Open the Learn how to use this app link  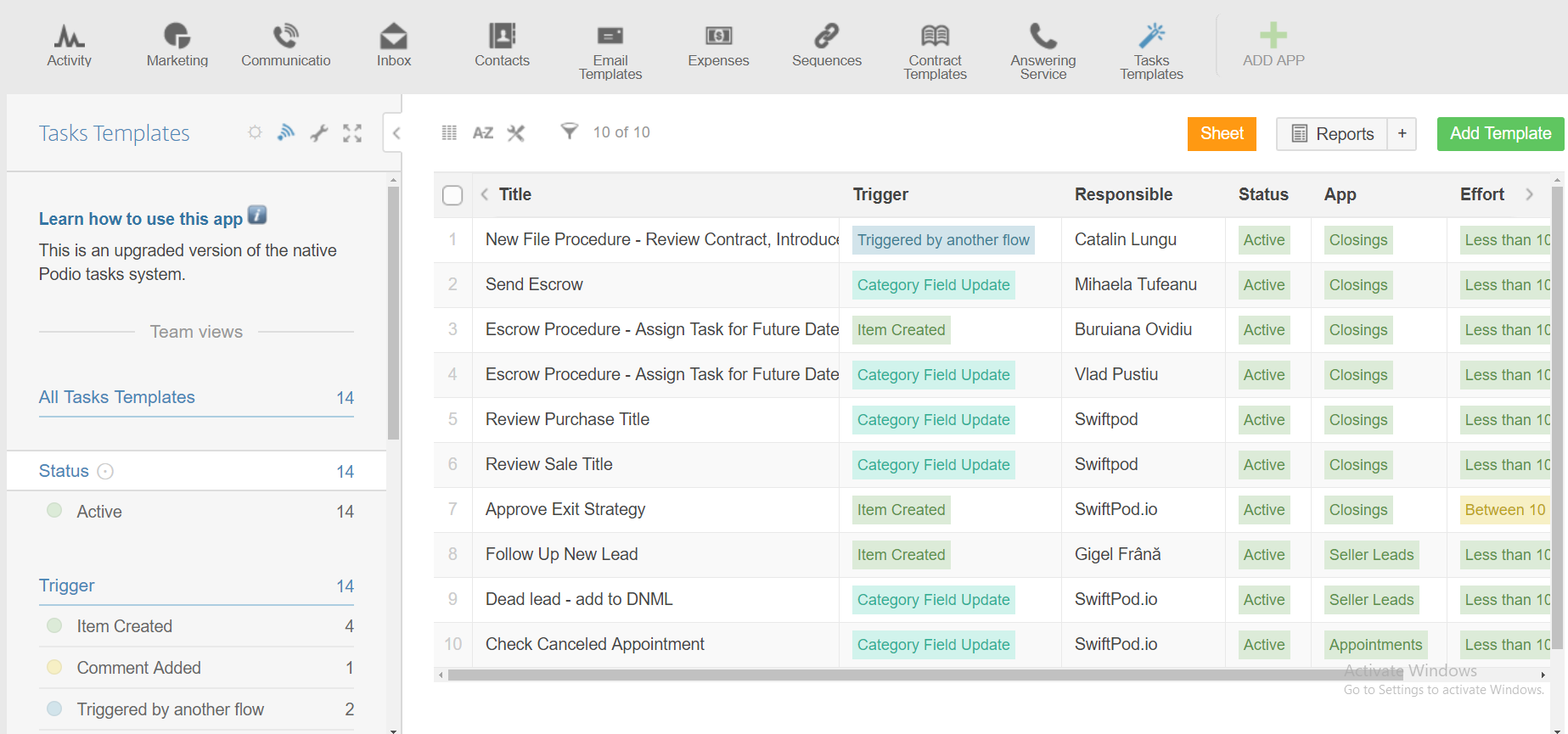[141, 219]
